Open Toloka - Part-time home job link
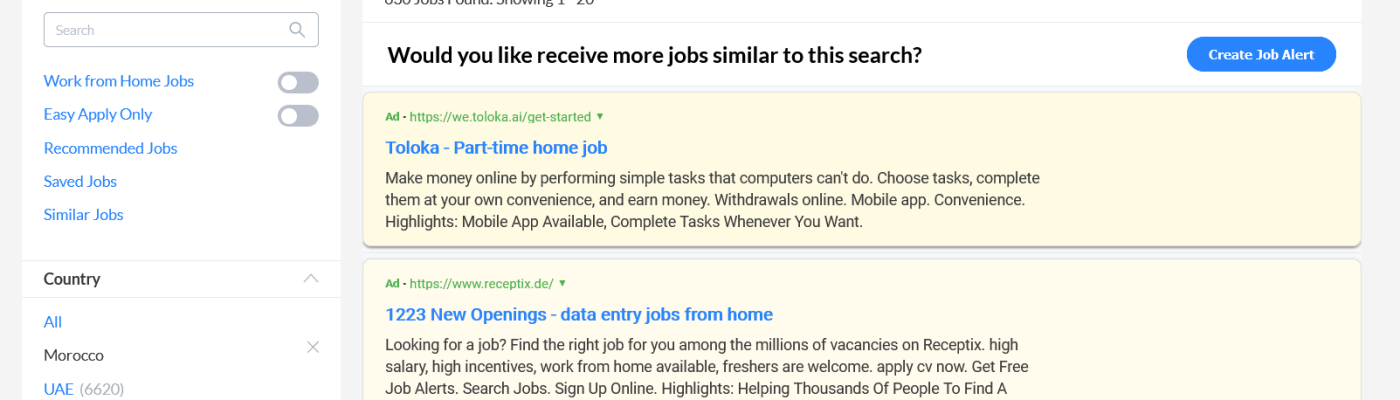1400x400 pixels. tap(496, 148)
